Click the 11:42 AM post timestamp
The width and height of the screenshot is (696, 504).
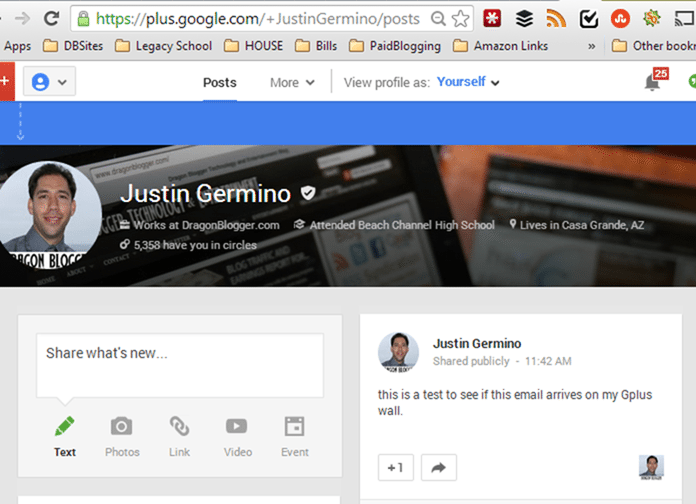click(548, 361)
